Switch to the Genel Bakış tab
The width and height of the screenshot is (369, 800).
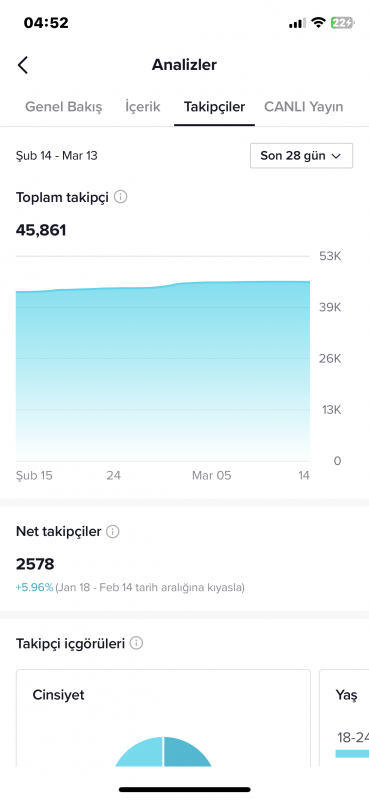point(64,107)
